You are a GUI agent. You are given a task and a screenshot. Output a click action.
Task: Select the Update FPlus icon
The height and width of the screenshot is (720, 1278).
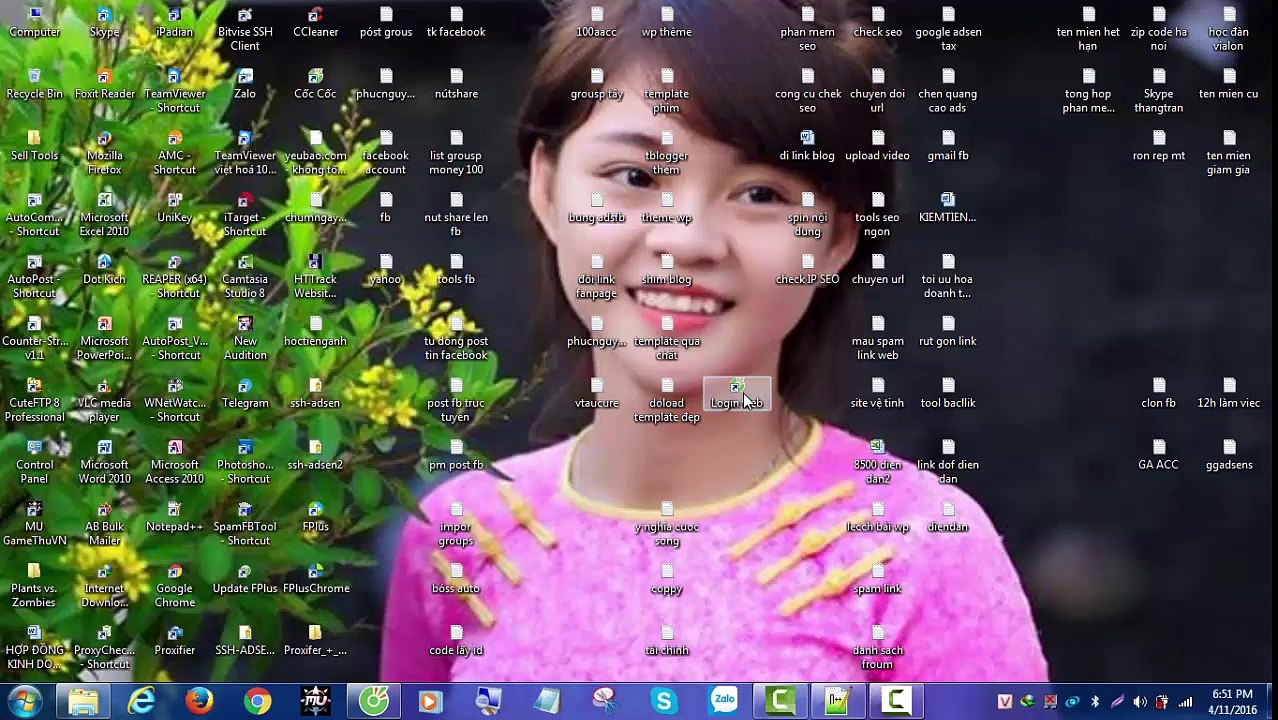click(245, 581)
